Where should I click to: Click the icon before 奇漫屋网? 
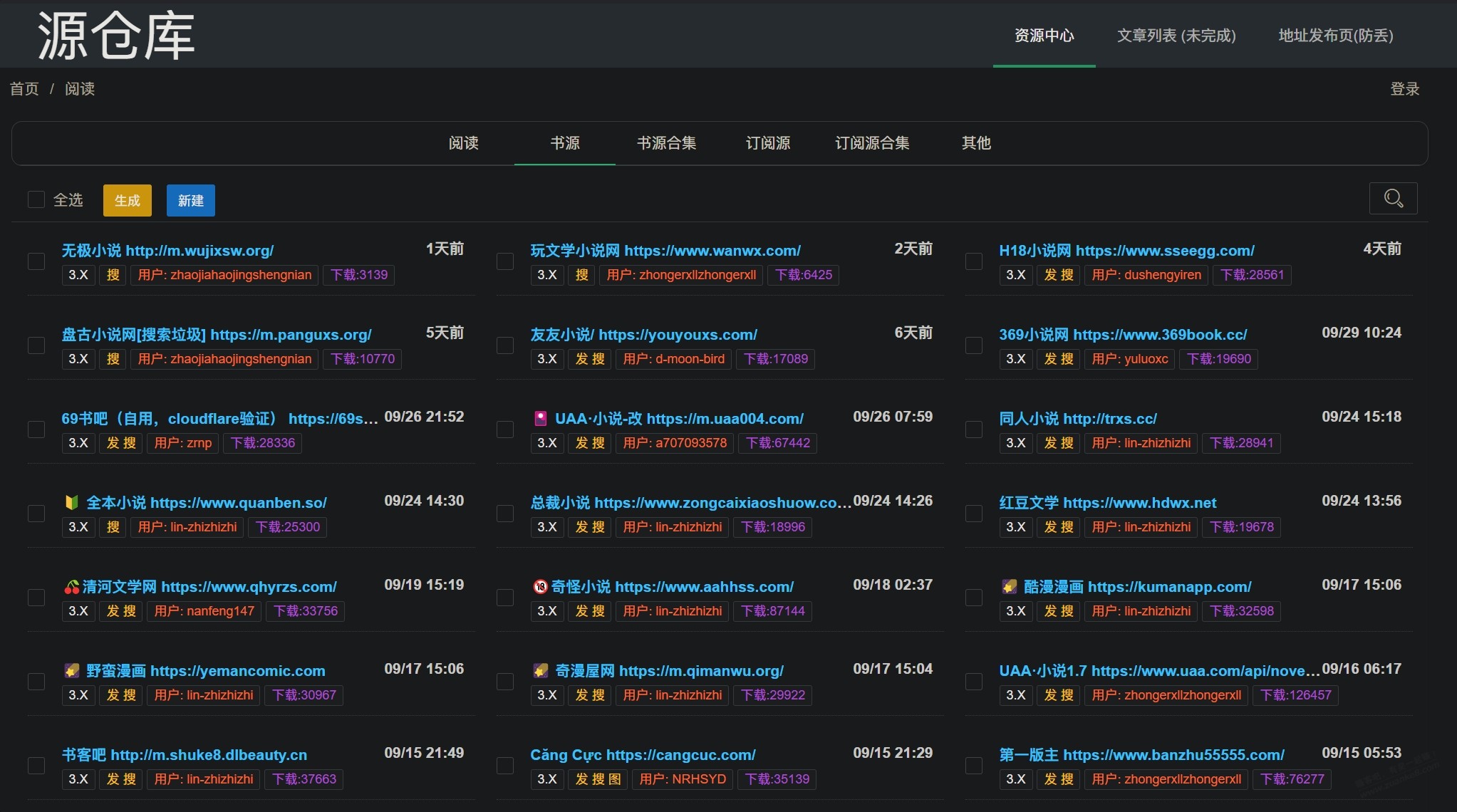[540, 670]
